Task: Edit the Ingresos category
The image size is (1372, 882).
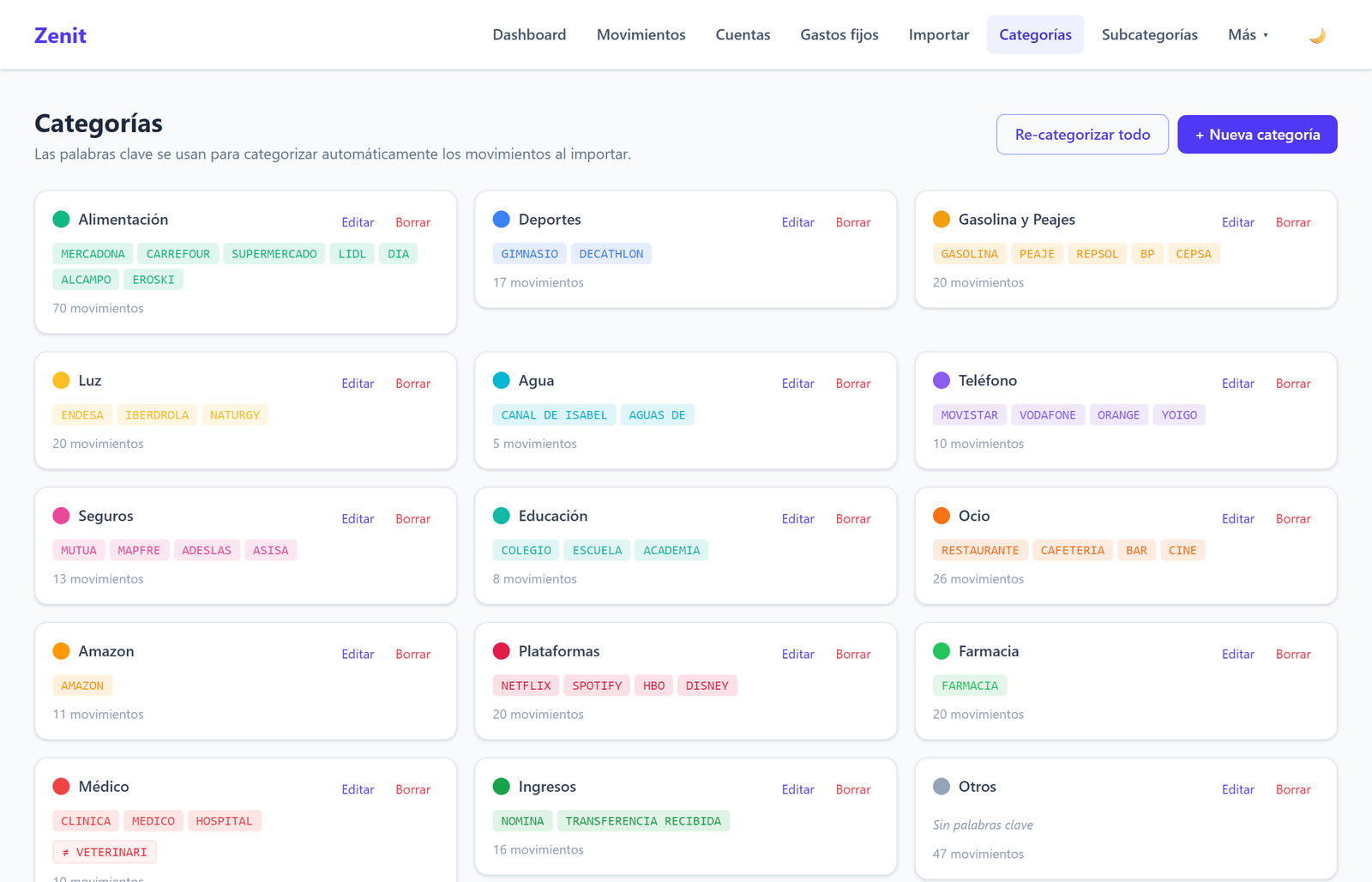Action: coord(797,790)
